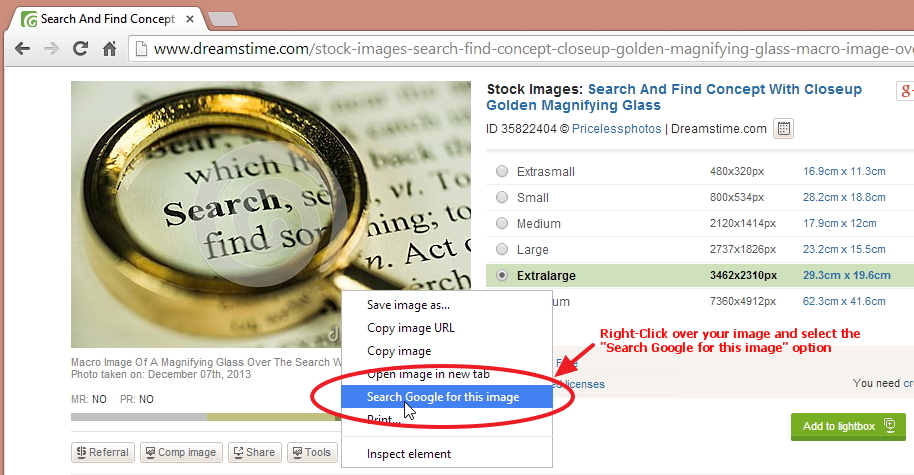
Task: Select the Small size radio button
Action: [501, 197]
